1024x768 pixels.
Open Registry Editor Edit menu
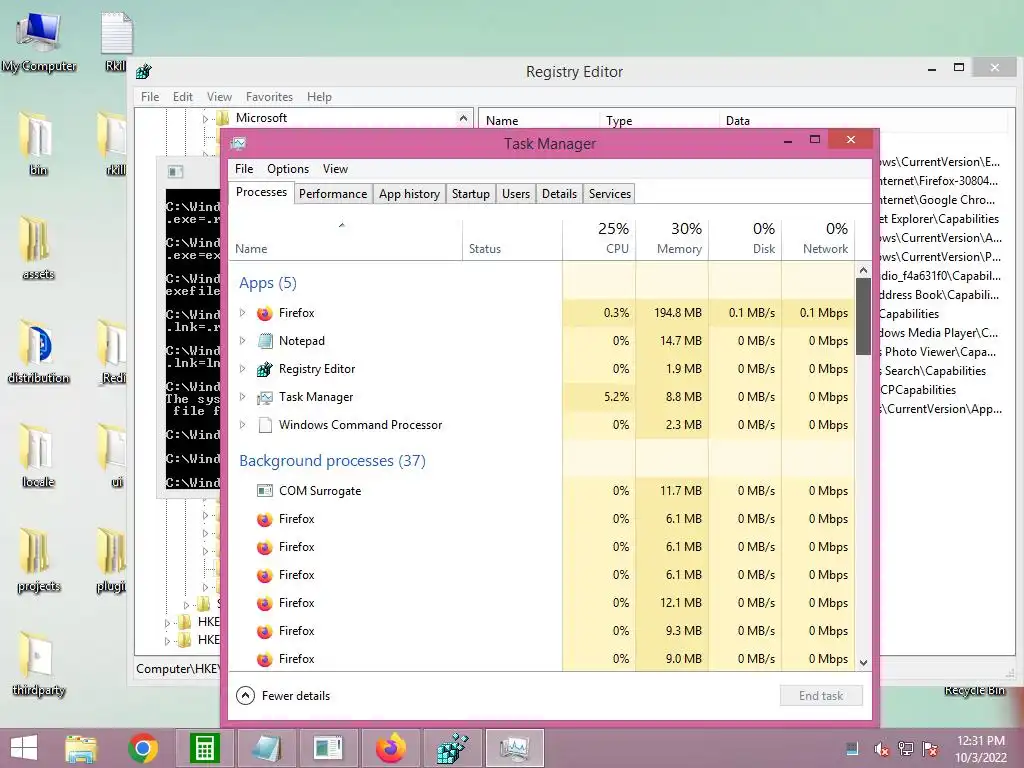point(183,97)
